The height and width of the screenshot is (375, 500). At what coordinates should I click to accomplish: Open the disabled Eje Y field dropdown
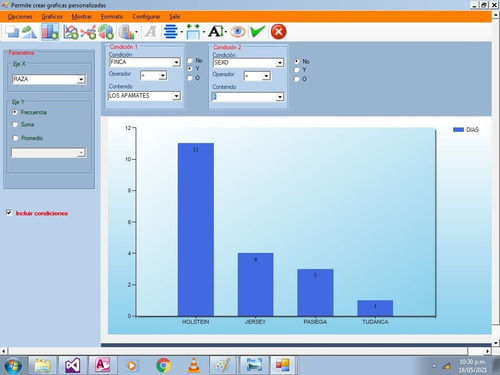point(81,153)
